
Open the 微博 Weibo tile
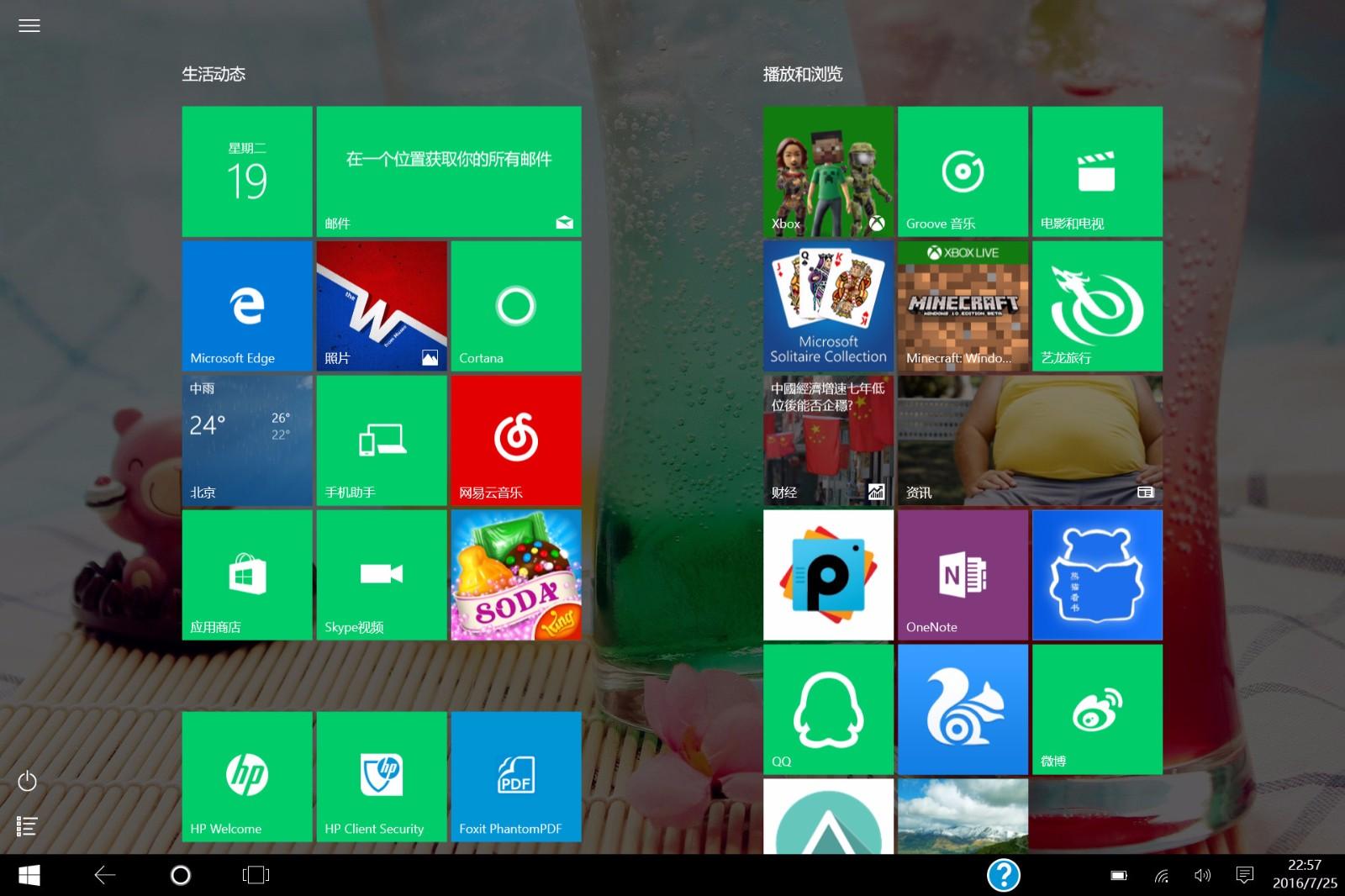(x=1097, y=709)
